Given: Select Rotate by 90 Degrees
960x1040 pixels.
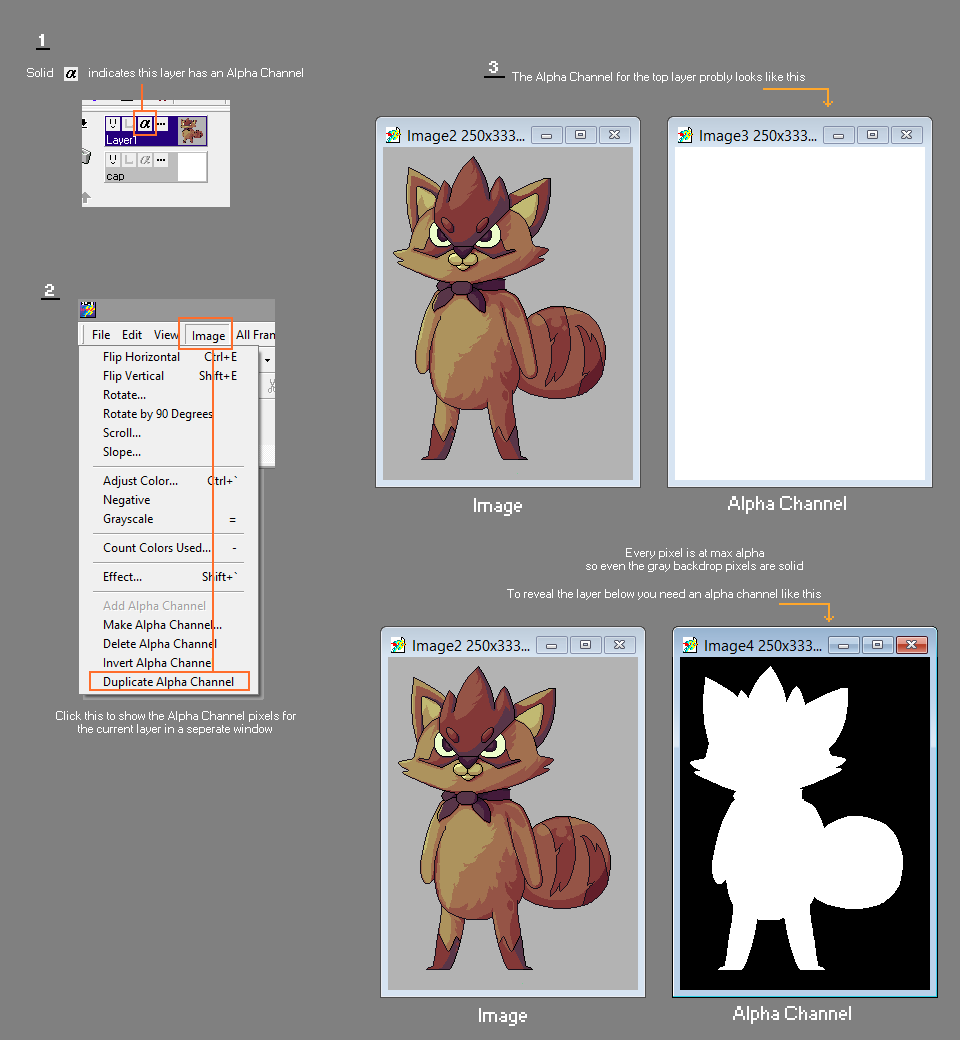Looking at the screenshot, I should pos(169,414).
